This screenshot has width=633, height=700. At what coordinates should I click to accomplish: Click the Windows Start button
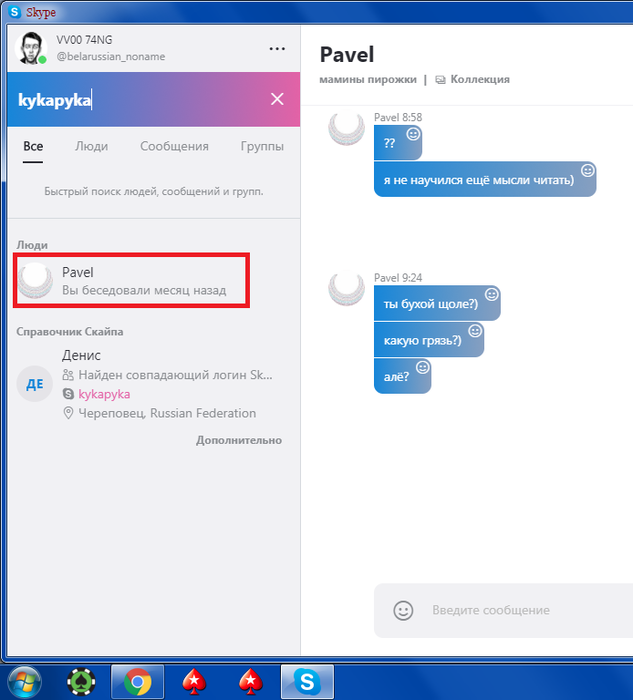pos(25,682)
